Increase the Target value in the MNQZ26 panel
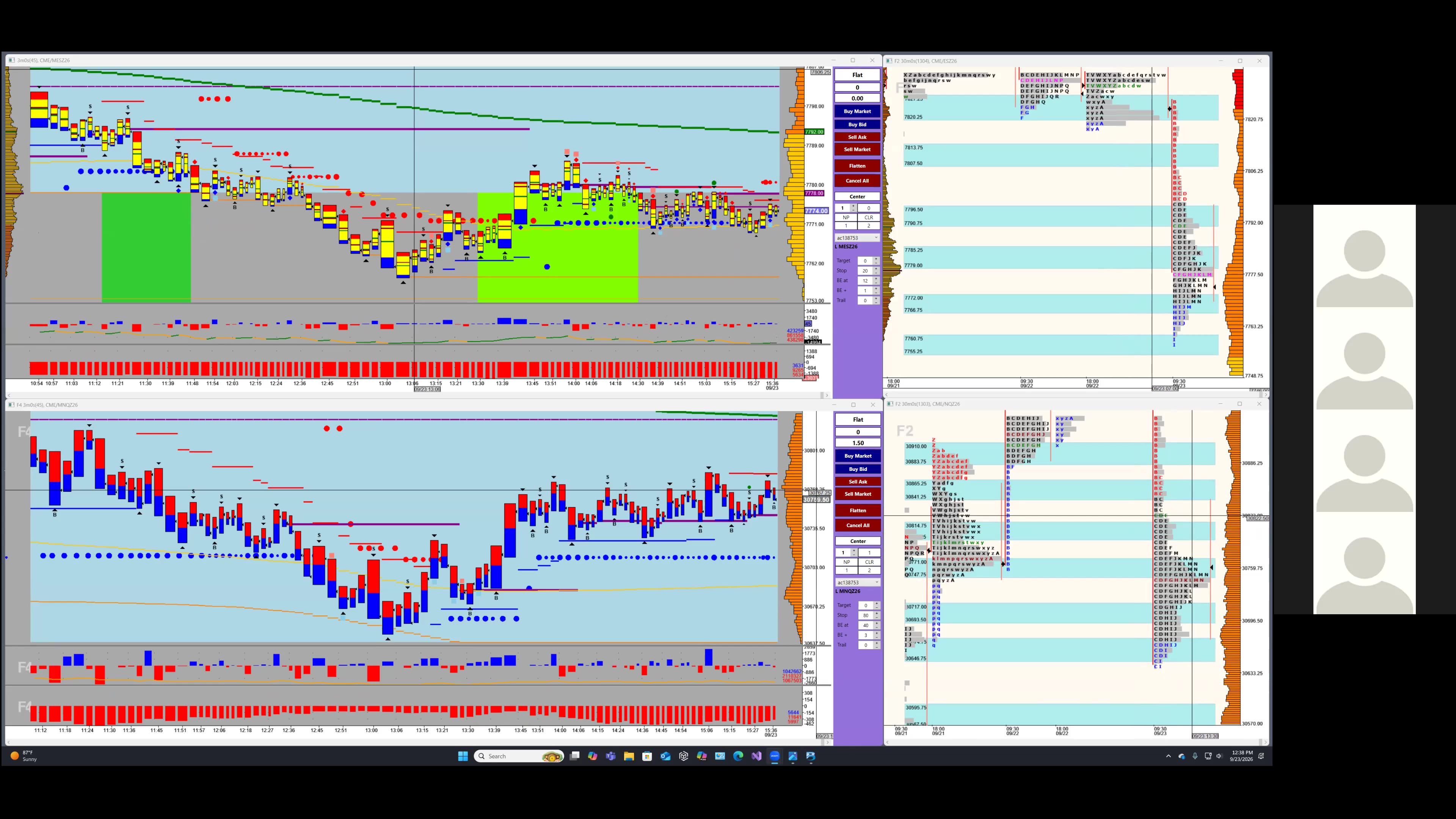The image size is (1456, 819). click(x=877, y=604)
